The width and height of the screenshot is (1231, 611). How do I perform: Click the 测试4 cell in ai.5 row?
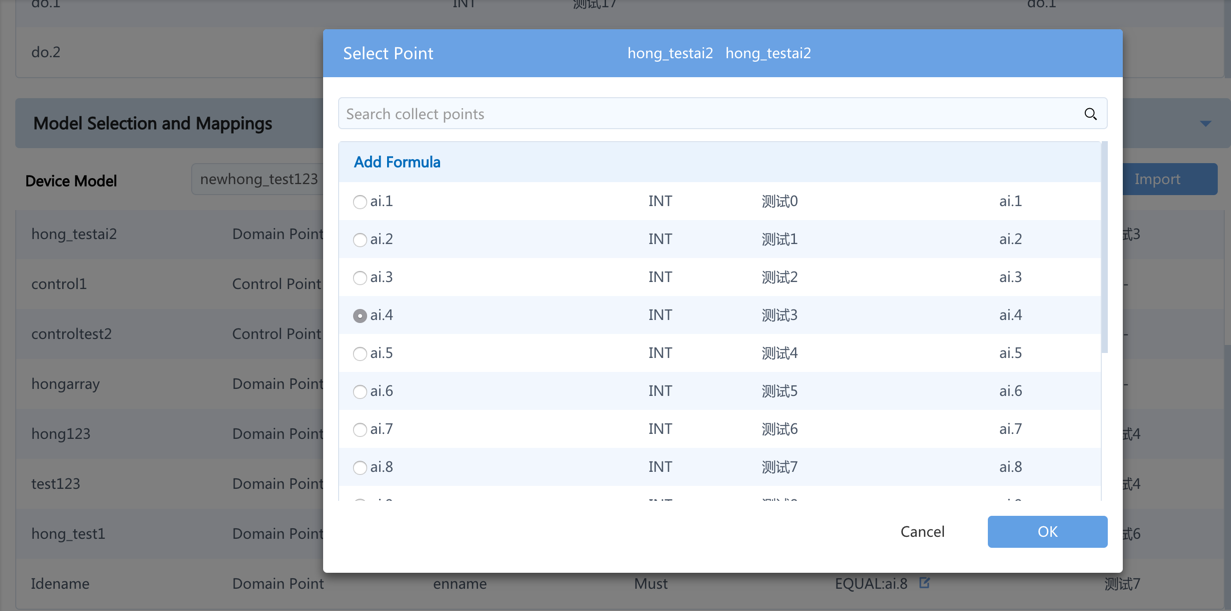pyautogui.click(x=779, y=353)
